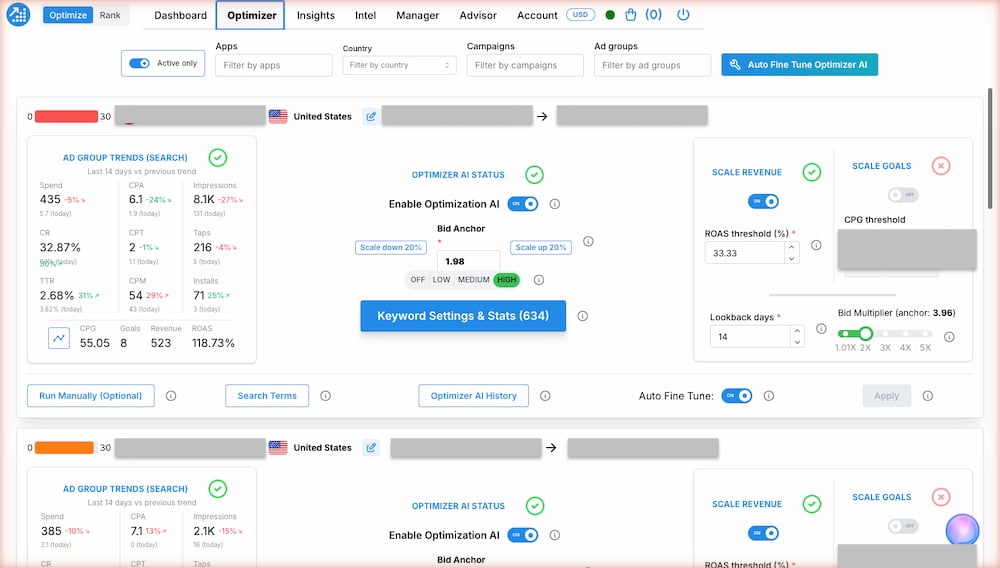Click the info icon next to Keyword Settings & Stats
Viewport: 1000px width, 568px height.
click(582, 316)
